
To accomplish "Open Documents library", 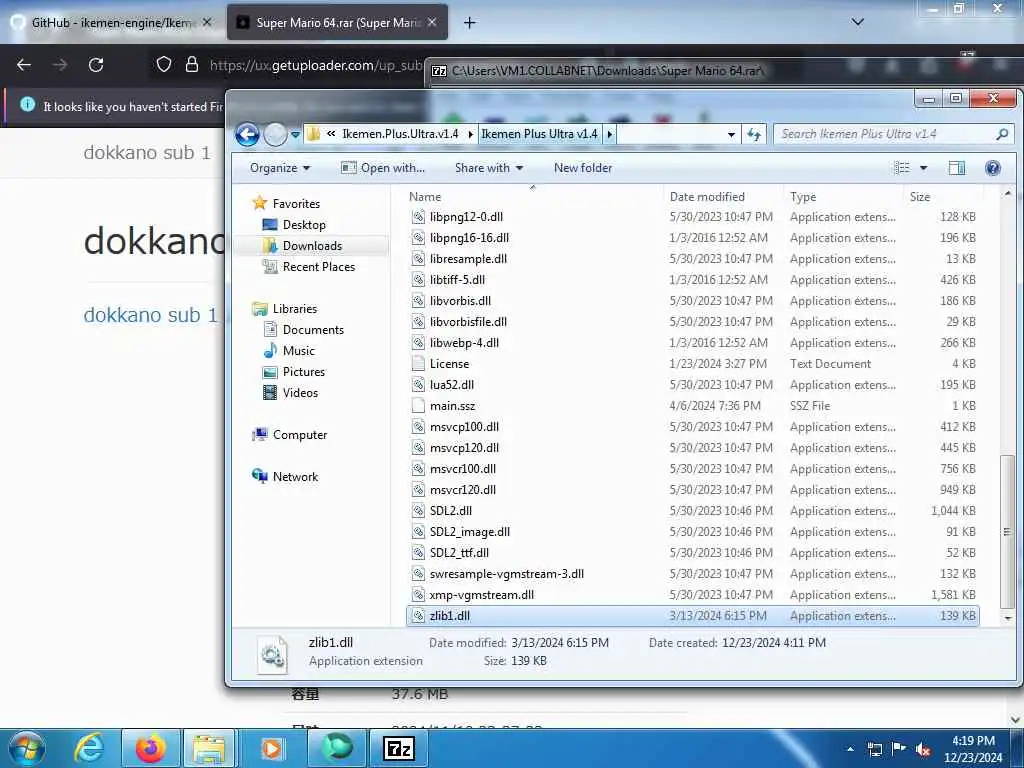I will (x=313, y=330).
